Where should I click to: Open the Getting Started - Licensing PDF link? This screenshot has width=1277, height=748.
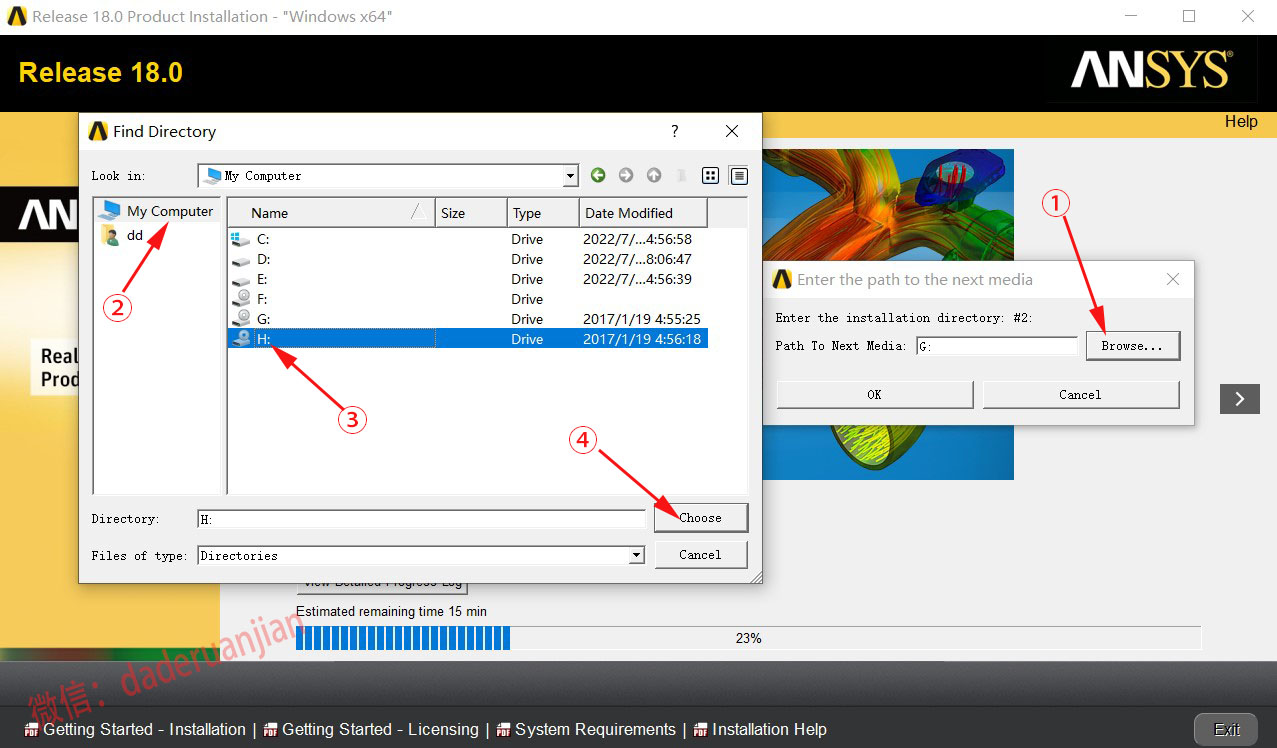[x=371, y=729]
